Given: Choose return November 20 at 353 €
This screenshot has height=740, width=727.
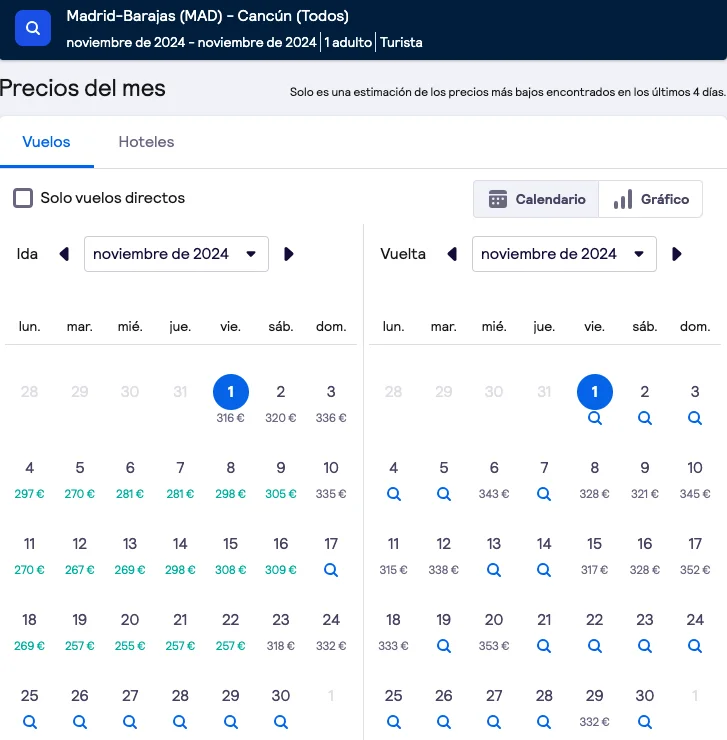Looking at the screenshot, I should coord(494,632).
